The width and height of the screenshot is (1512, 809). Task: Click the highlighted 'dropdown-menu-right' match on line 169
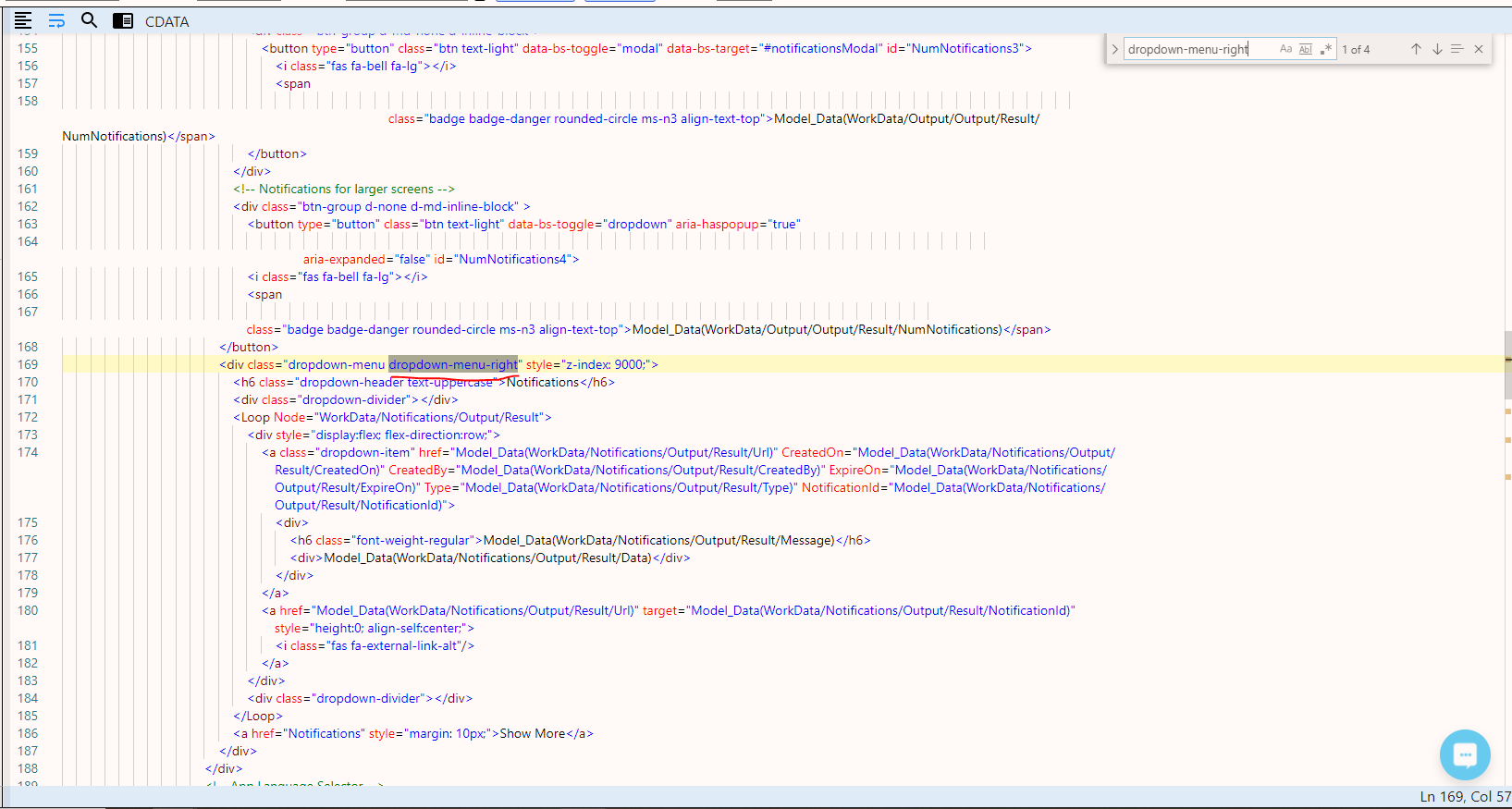coord(453,364)
